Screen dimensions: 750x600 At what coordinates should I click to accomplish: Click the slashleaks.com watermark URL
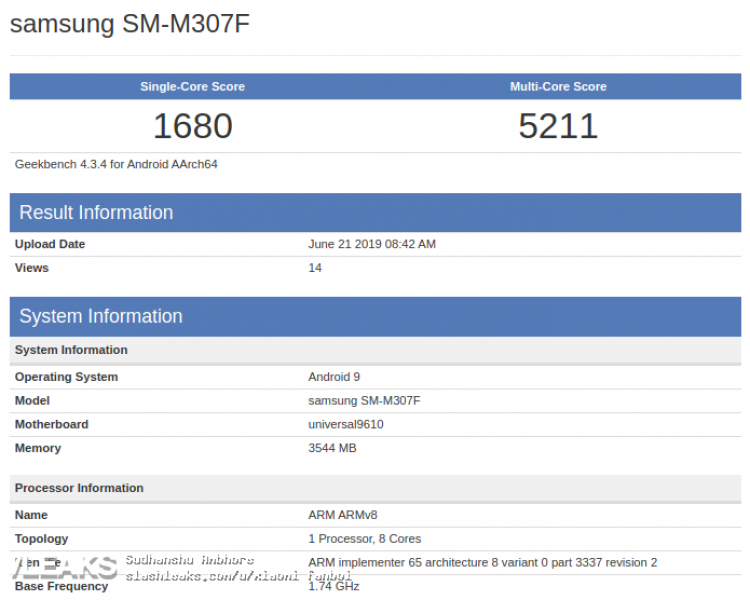tap(238, 575)
